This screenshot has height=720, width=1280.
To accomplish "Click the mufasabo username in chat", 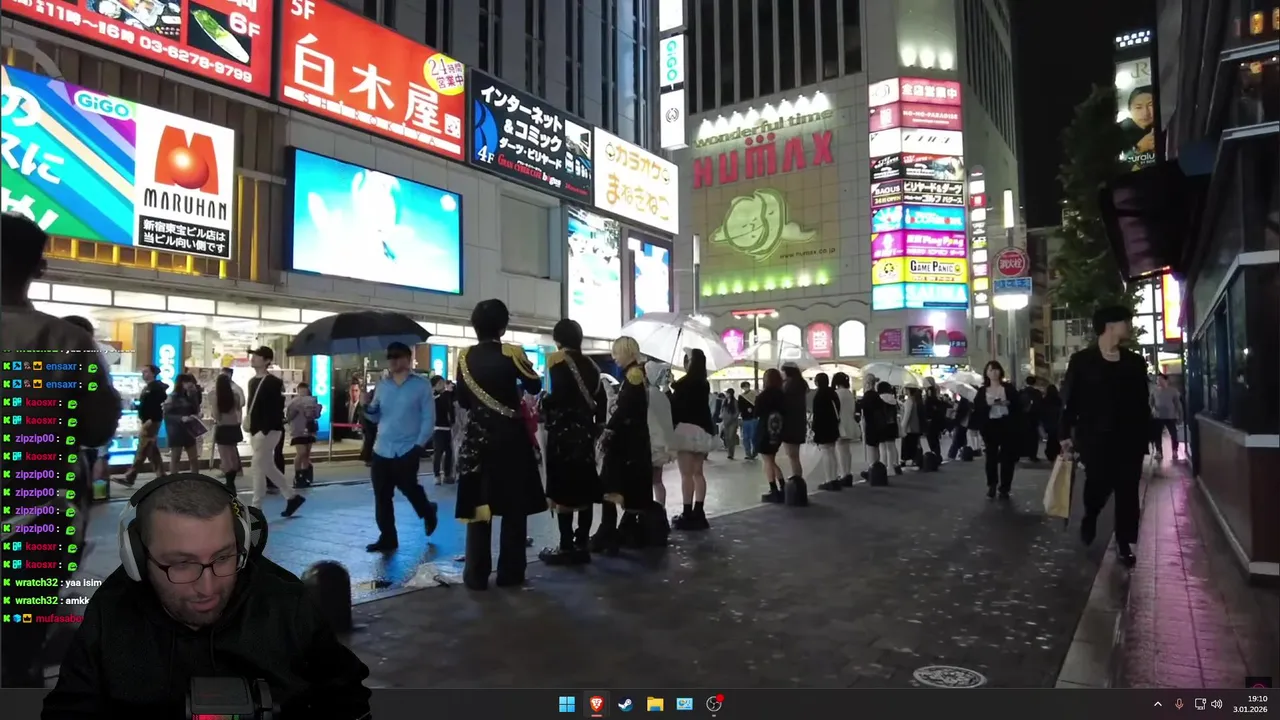I will pyautogui.click(x=59, y=618).
